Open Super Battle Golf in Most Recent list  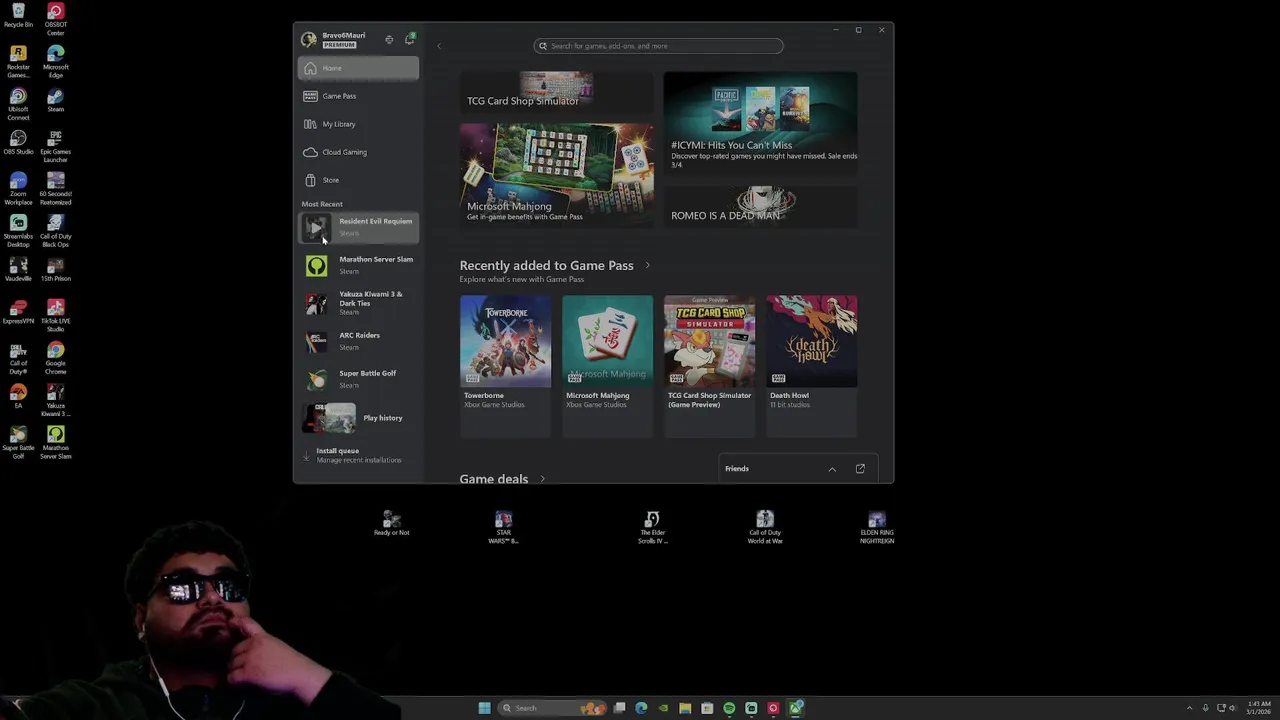pos(358,379)
